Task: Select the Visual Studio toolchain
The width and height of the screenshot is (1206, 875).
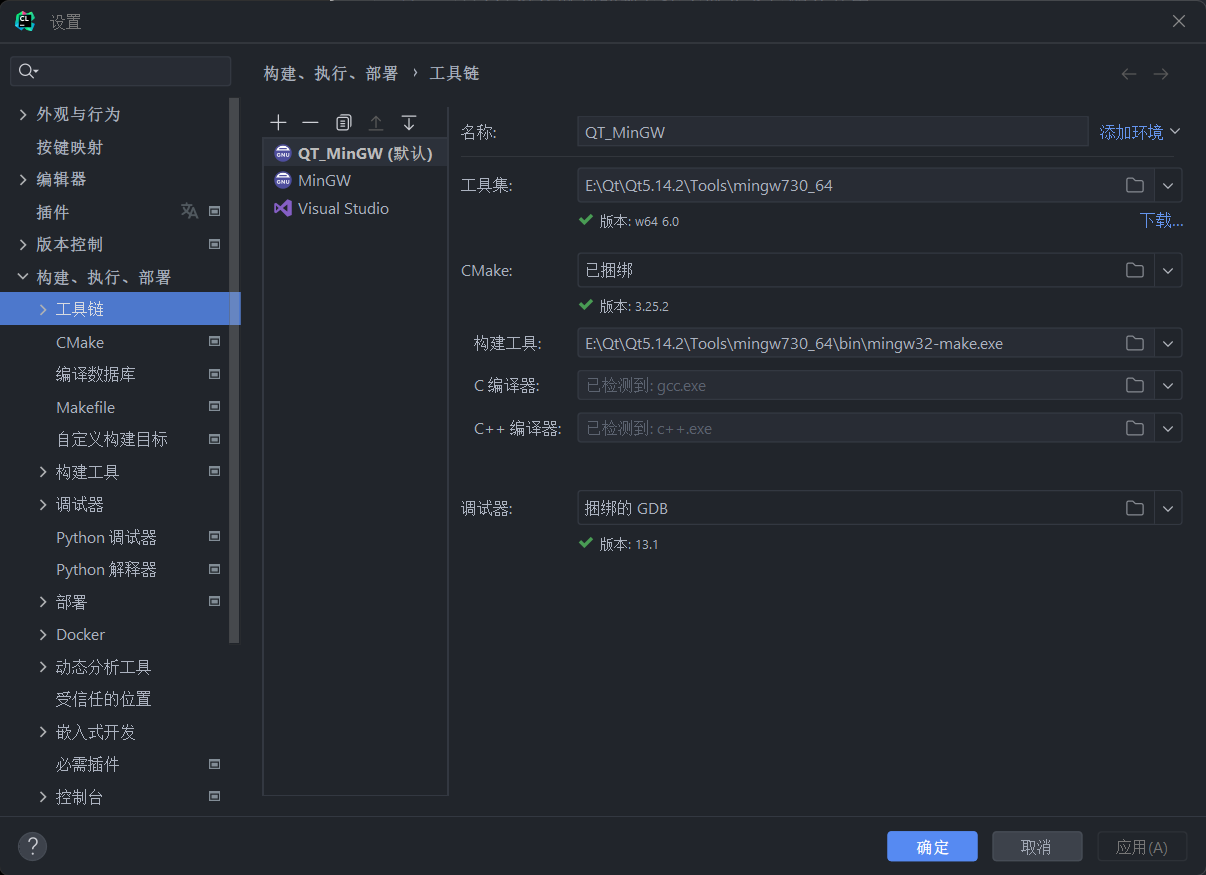Action: point(342,208)
